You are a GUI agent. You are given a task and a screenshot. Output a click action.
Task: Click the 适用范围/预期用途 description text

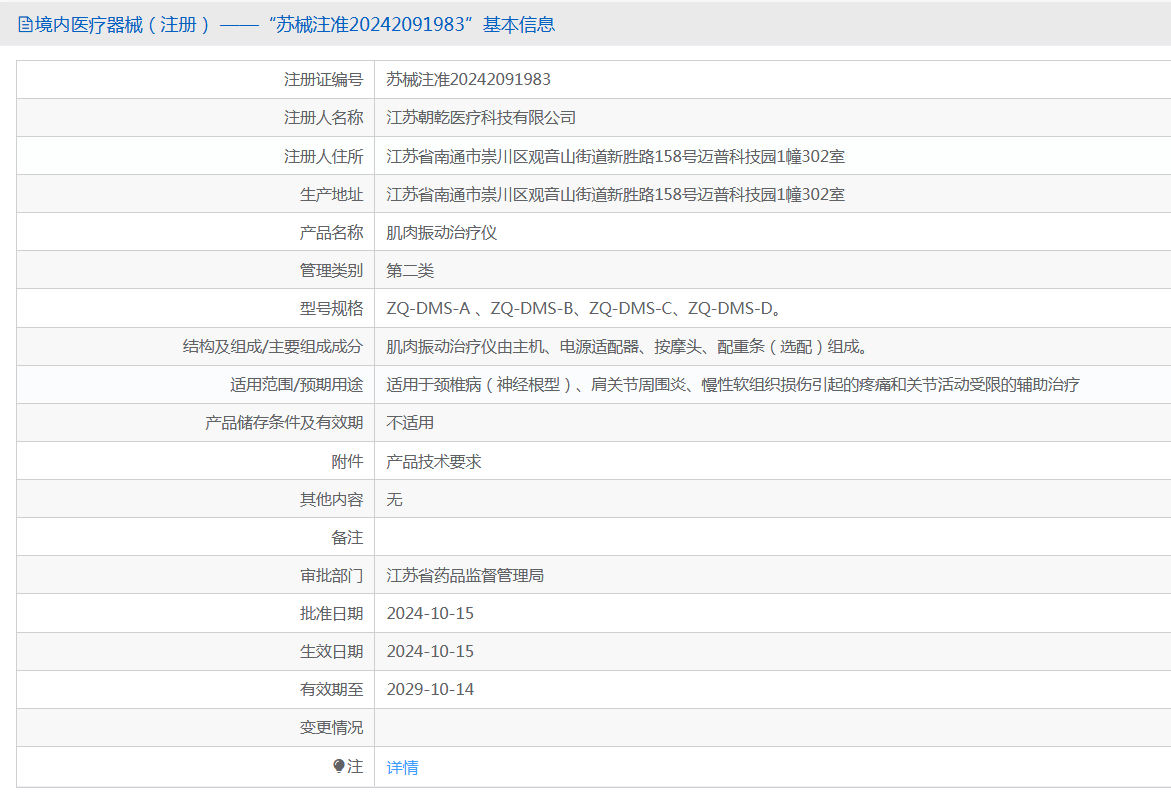click(x=733, y=385)
